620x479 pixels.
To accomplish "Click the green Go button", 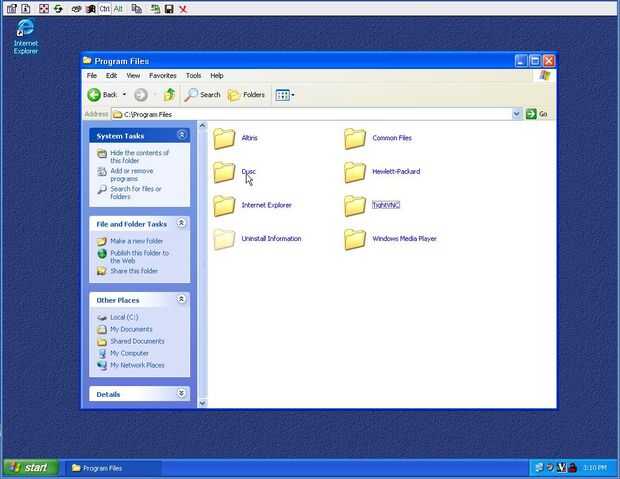I will (537, 114).
